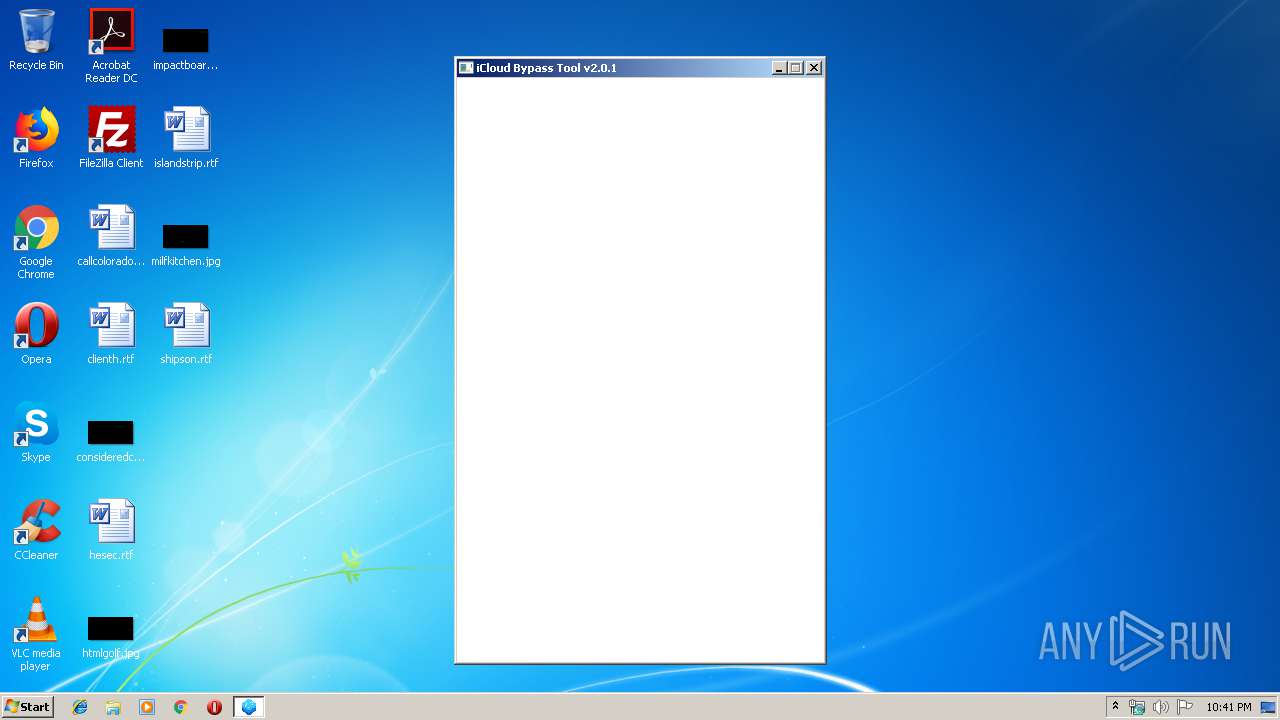Screen dimensions: 1280x720
Task: Open Action Center flag icon
Action: pyautogui.click(x=1185, y=707)
